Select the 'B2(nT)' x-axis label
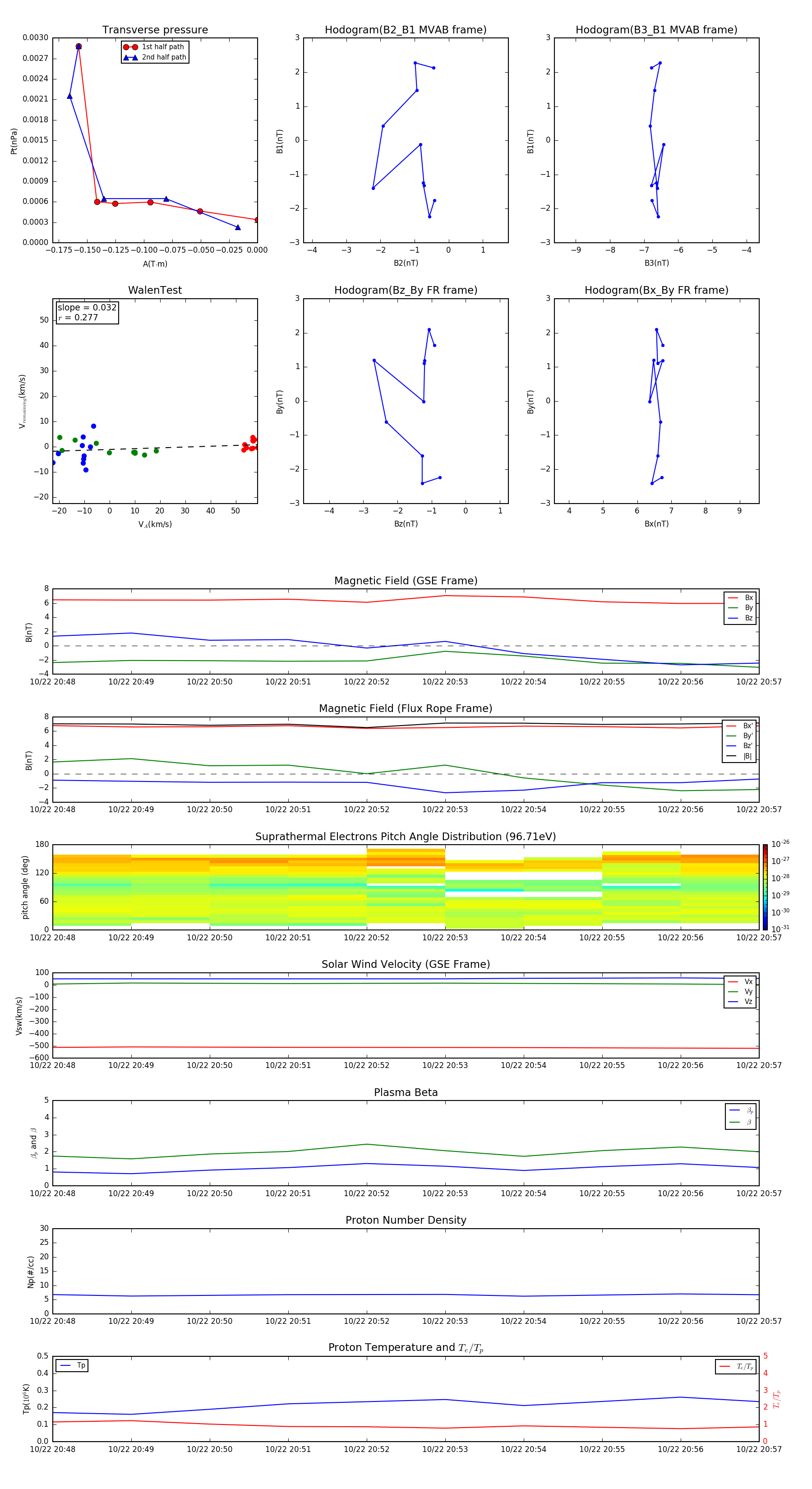Image resolution: width=812 pixels, height=1489 pixels. click(x=406, y=263)
